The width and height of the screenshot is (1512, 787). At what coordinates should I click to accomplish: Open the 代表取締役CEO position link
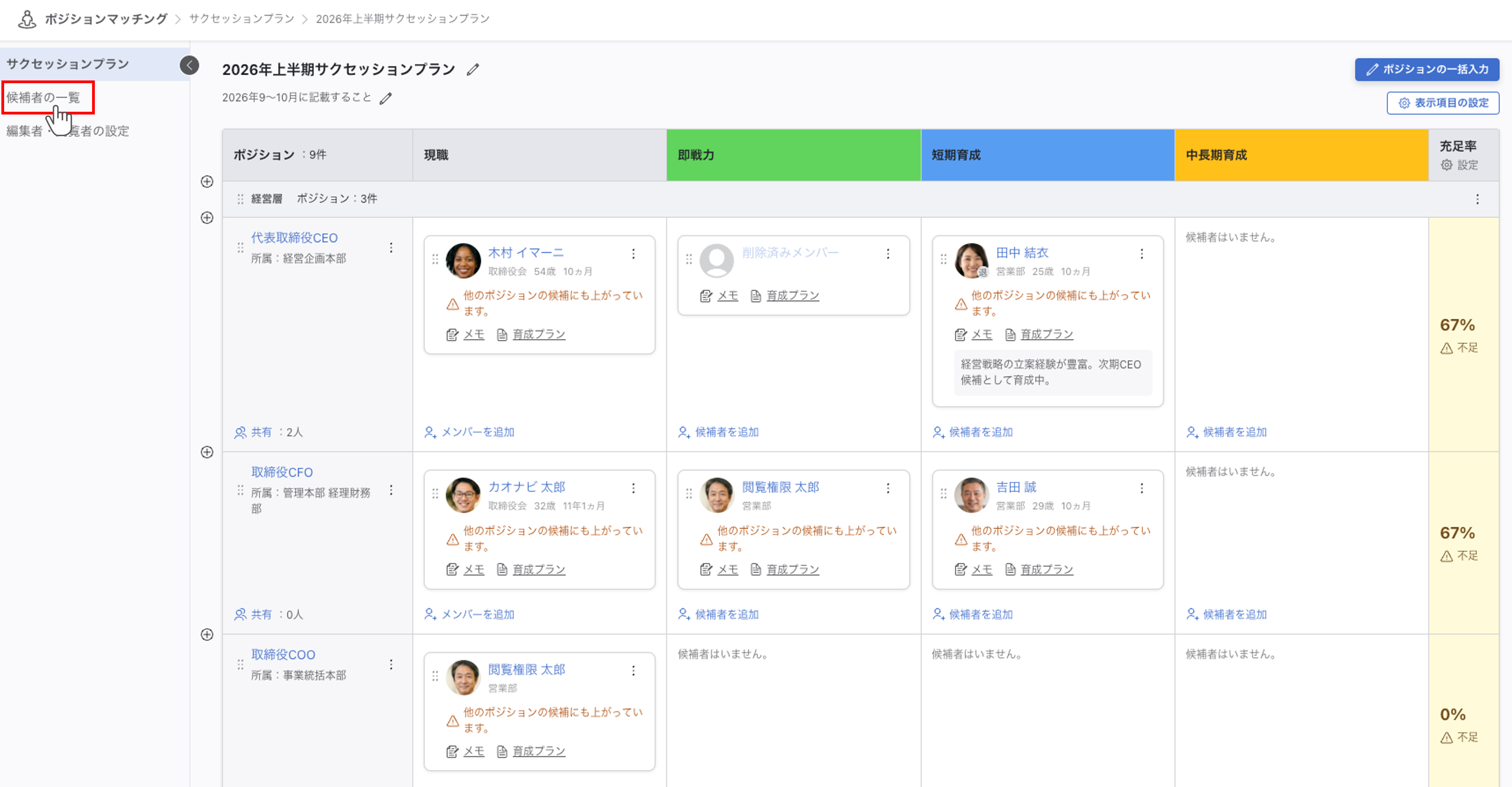click(294, 238)
